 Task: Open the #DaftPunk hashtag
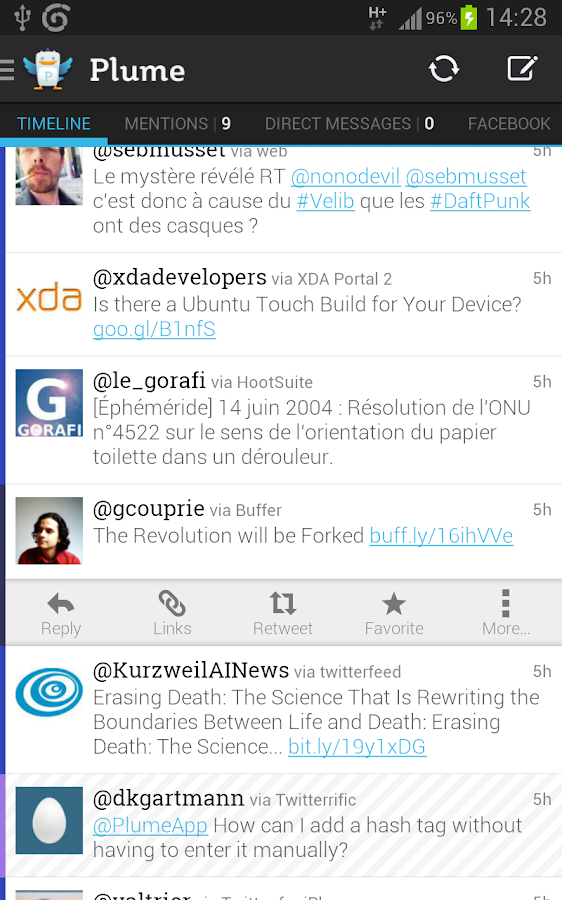coord(480,201)
